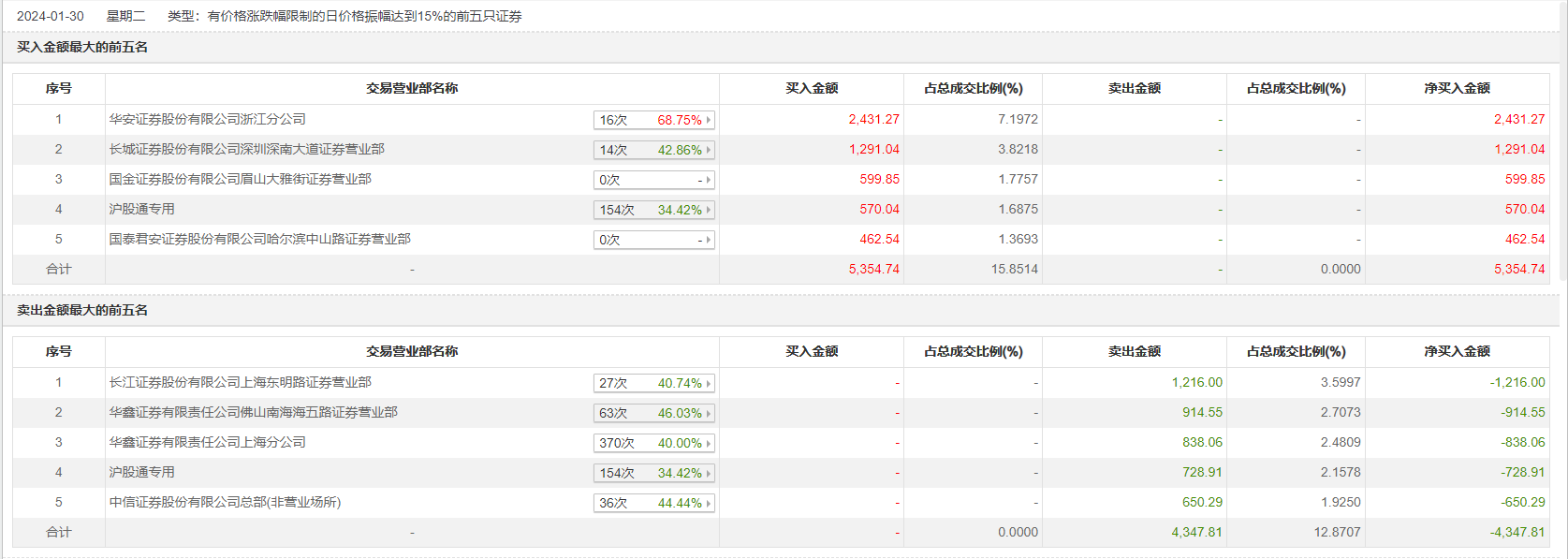Open 华安证券股份有限公司浙江分公司 broker link
The width and height of the screenshot is (1568, 559).
coord(207,119)
